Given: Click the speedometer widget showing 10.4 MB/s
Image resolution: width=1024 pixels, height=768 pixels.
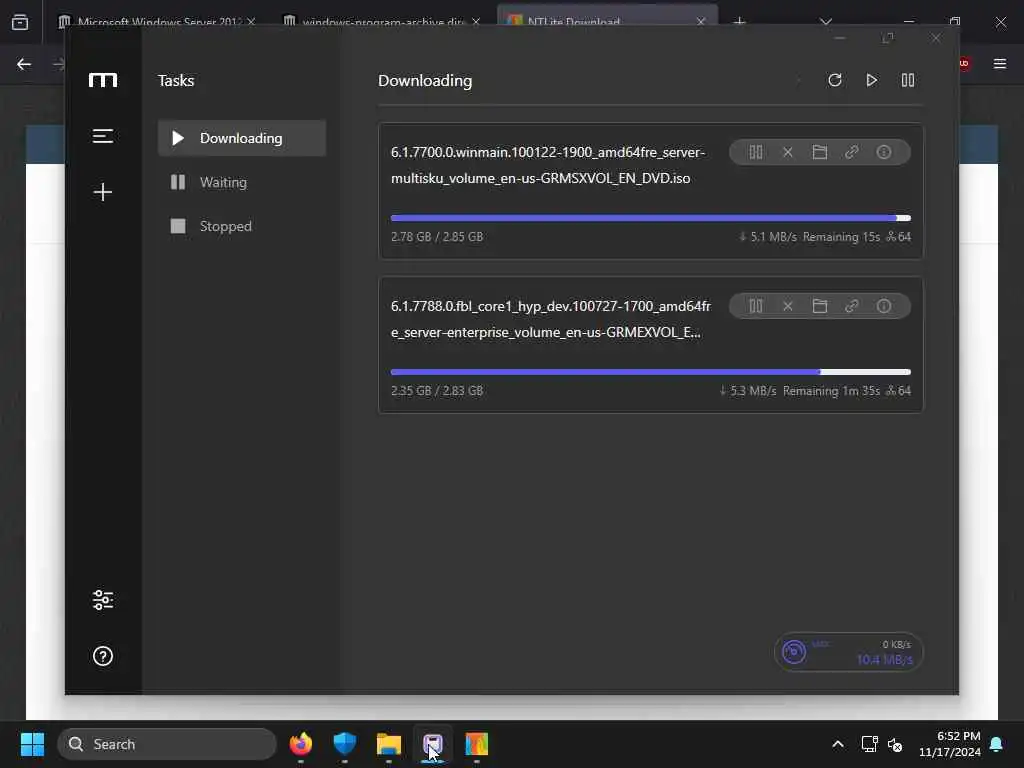Looking at the screenshot, I should point(848,652).
